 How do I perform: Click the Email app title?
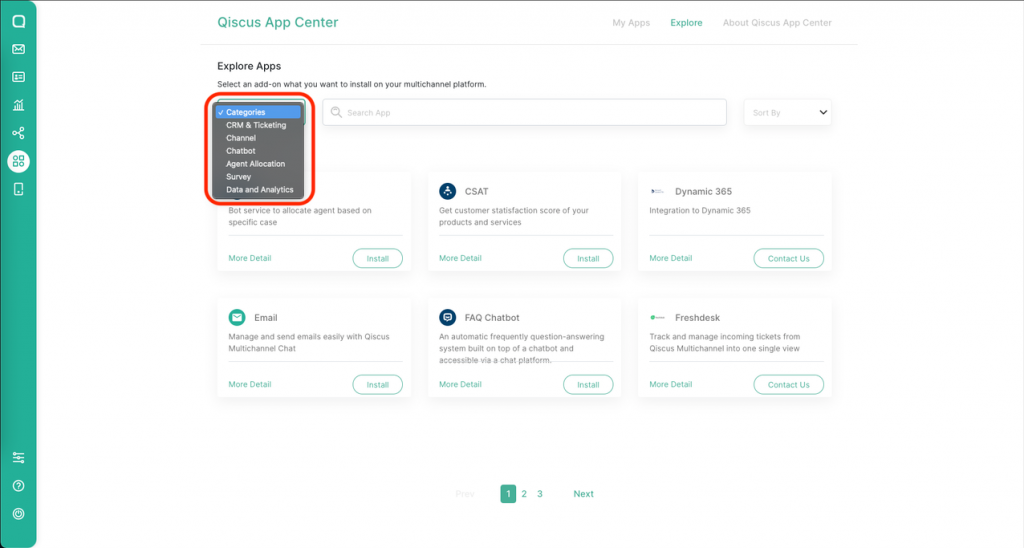coord(265,317)
